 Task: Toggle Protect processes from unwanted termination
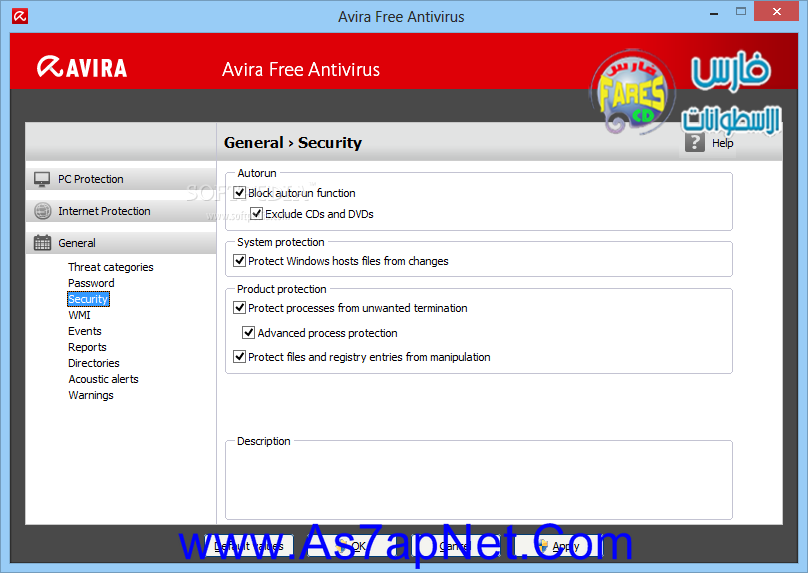tap(240, 308)
